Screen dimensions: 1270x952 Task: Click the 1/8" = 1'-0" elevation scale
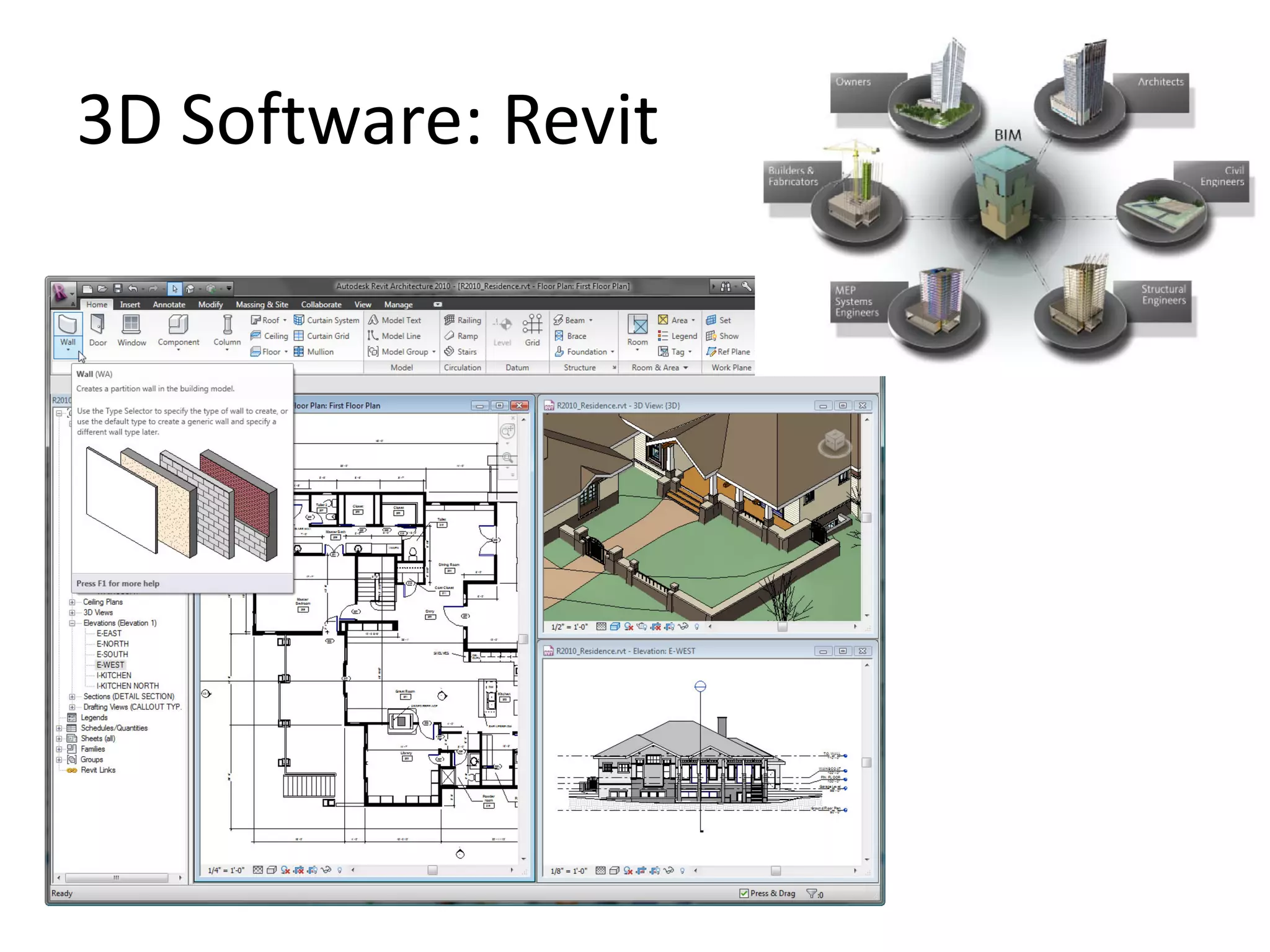pos(569,871)
